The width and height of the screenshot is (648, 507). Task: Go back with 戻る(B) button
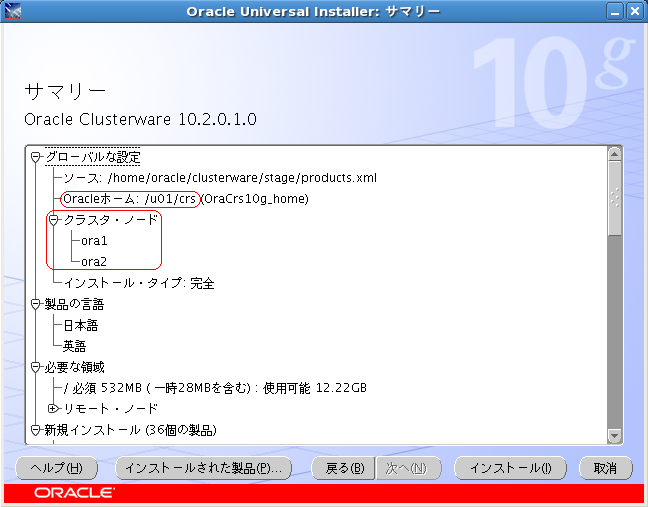pos(344,468)
